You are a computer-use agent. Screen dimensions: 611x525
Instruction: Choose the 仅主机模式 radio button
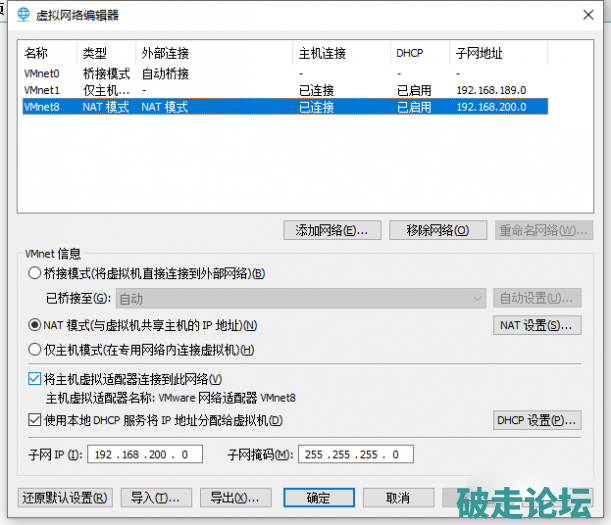36,350
